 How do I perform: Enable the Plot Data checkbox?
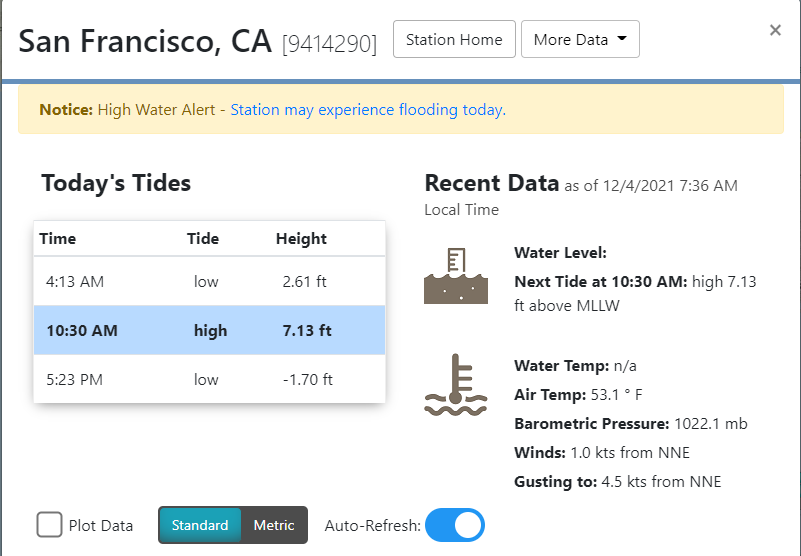coord(50,525)
